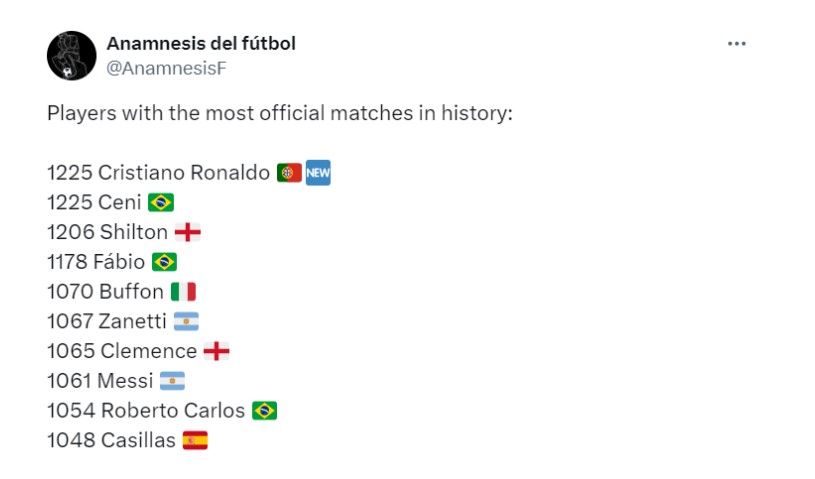Click the 1048 Casillas text line

pos(111,440)
